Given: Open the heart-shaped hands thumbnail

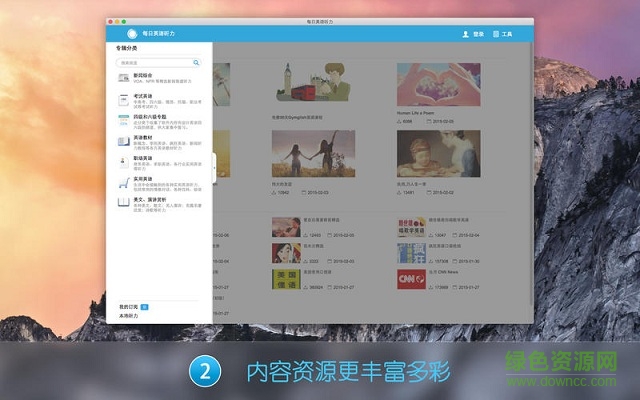Looking at the screenshot, I should point(439,84).
